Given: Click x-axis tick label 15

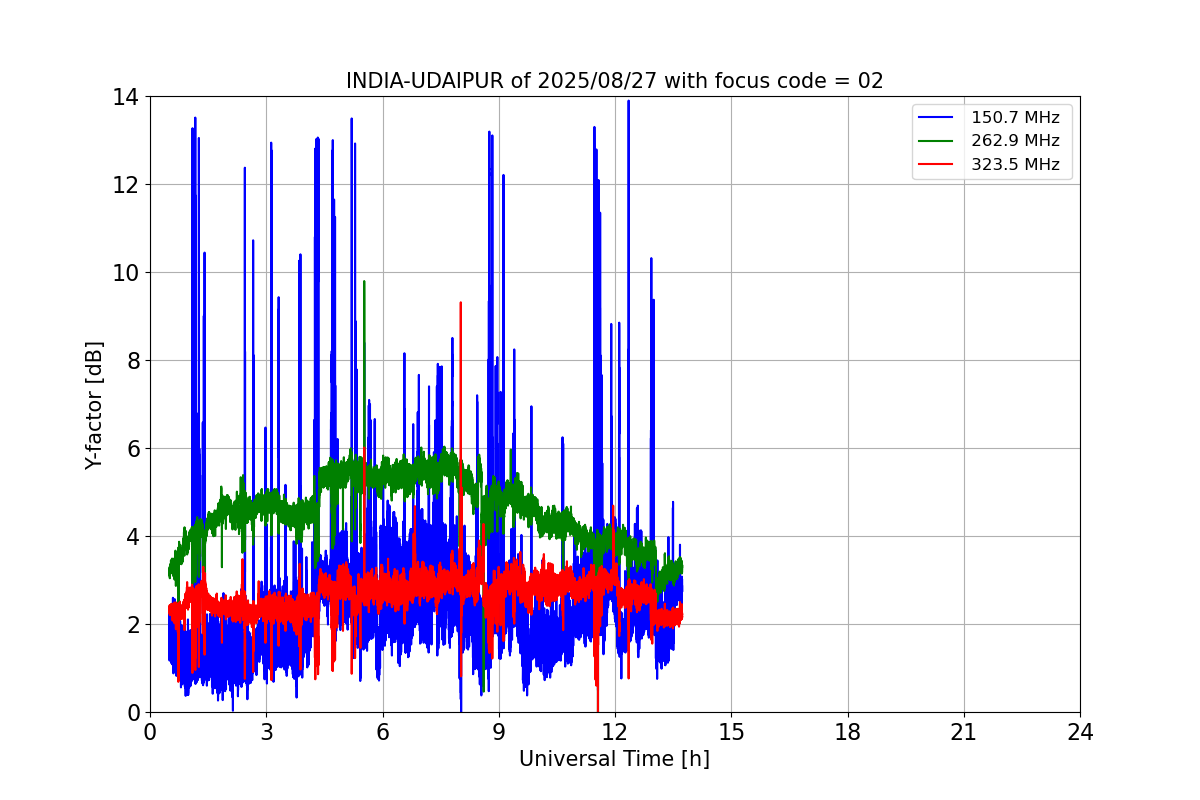Looking at the screenshot, I should [x=731, y=732].
